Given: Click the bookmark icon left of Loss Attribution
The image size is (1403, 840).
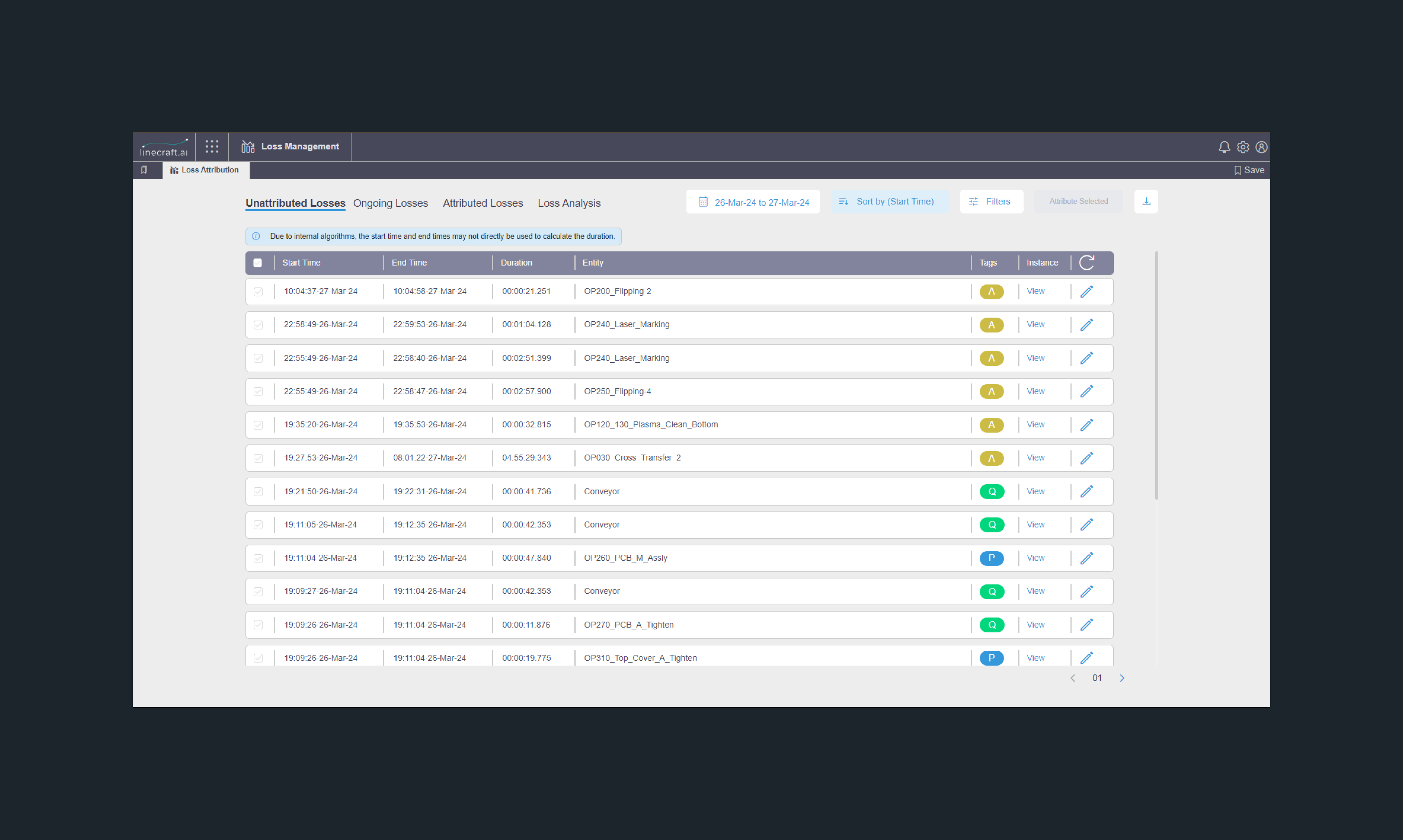Looking at the screenshot, I should pyautogui.click(x=144, y=170).
